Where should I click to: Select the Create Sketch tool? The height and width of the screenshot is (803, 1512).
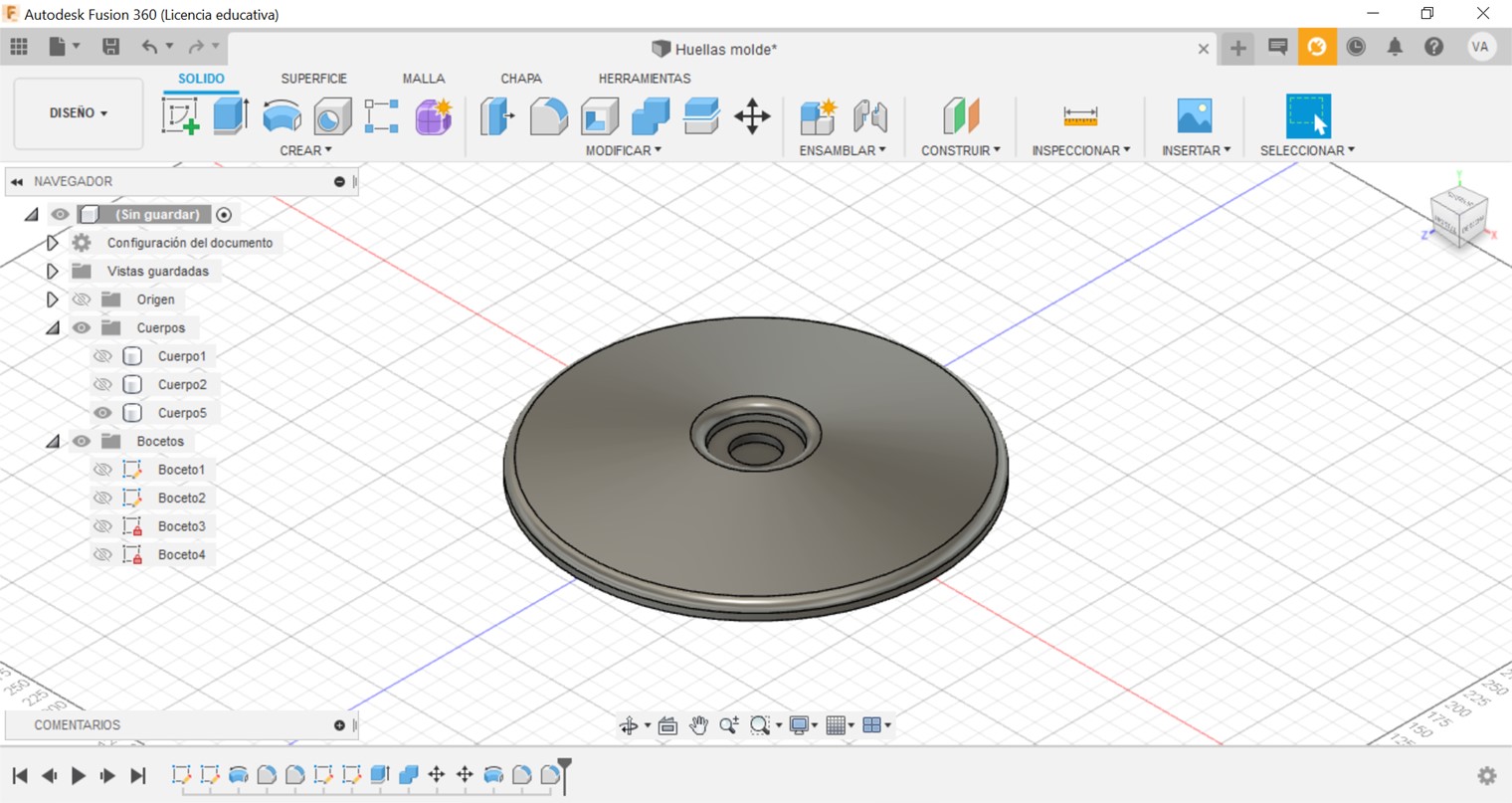pos(181,116)
